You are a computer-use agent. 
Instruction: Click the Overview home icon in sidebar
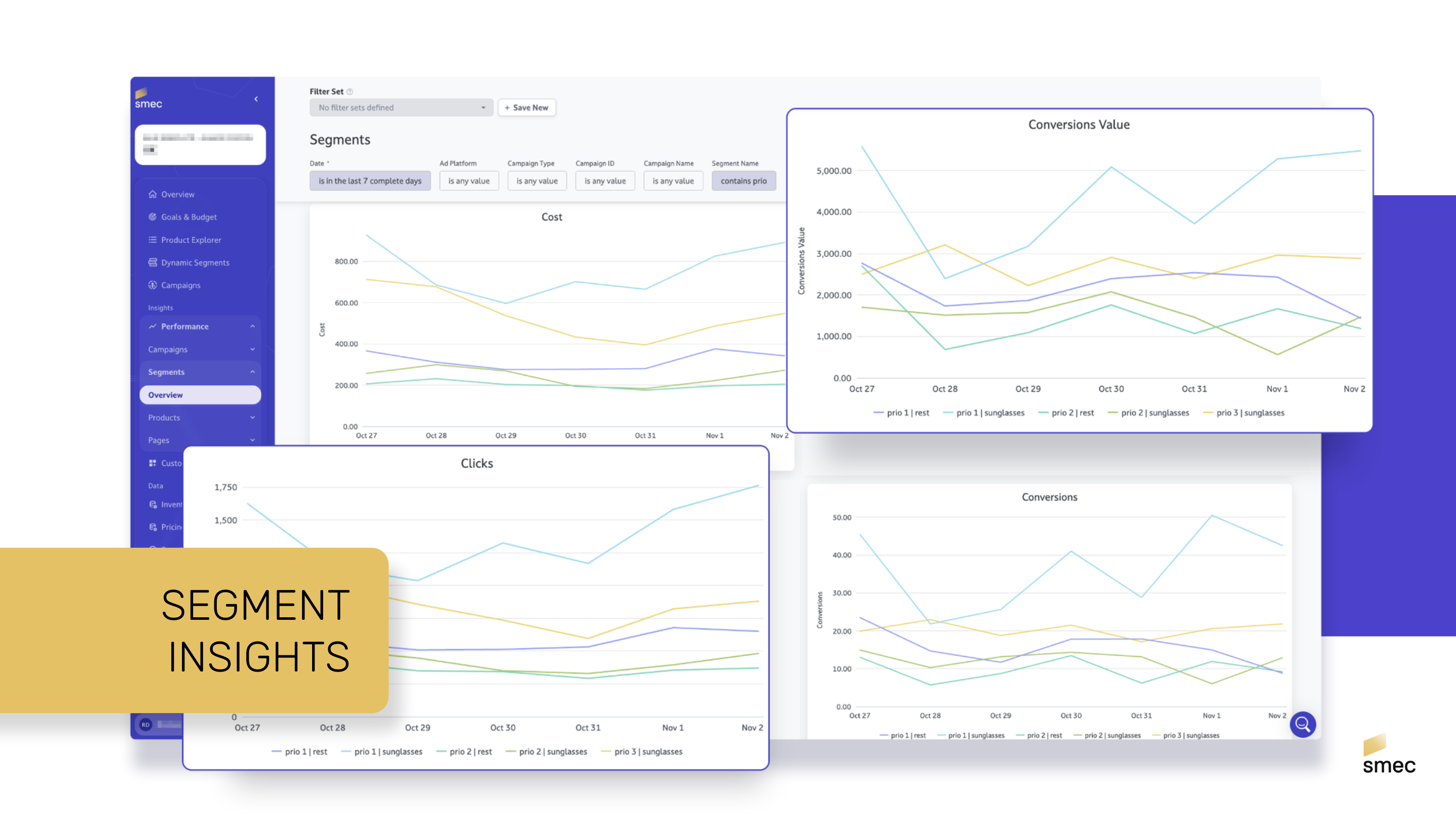152,194
